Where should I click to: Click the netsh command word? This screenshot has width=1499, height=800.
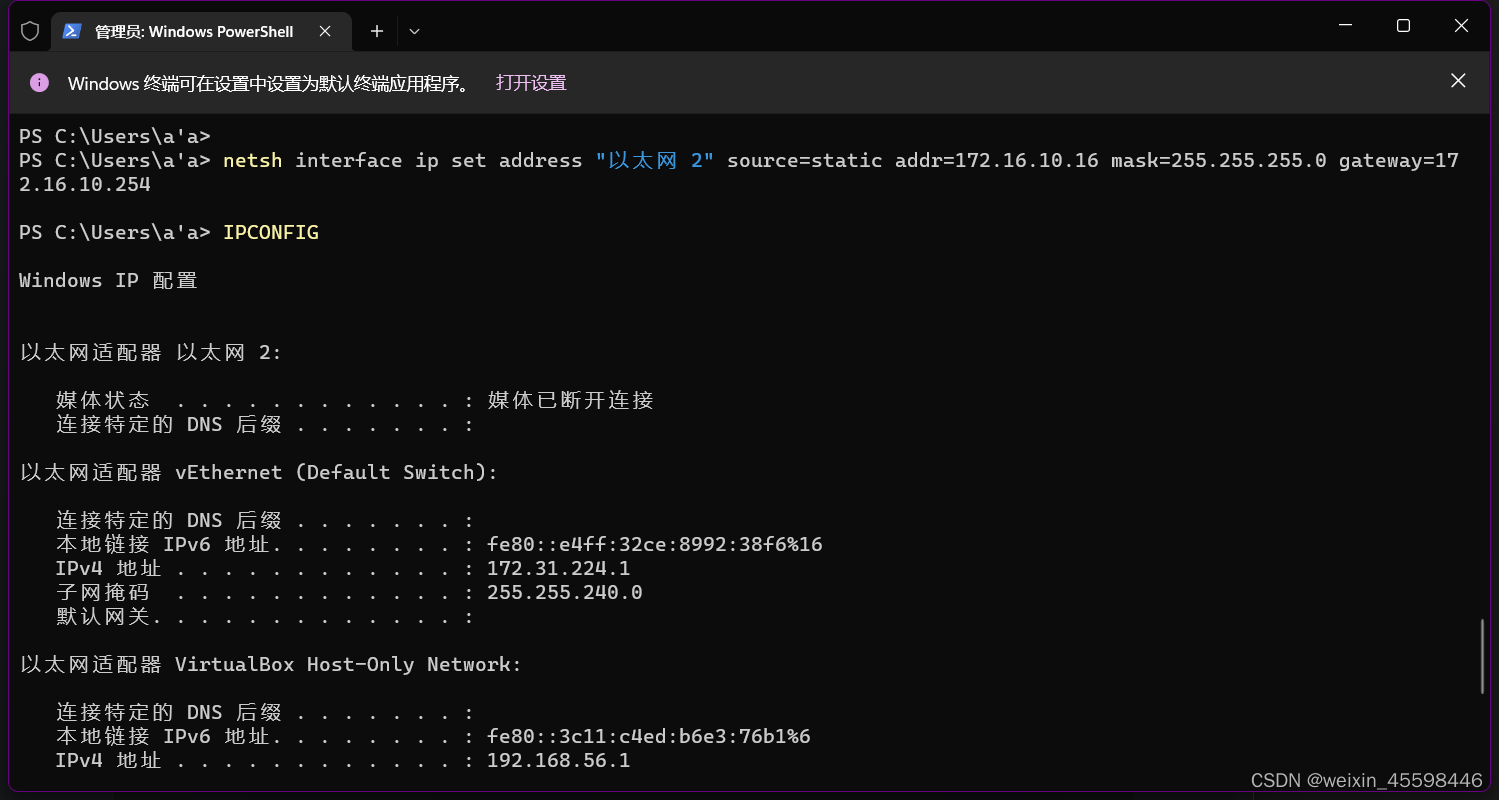253,160
